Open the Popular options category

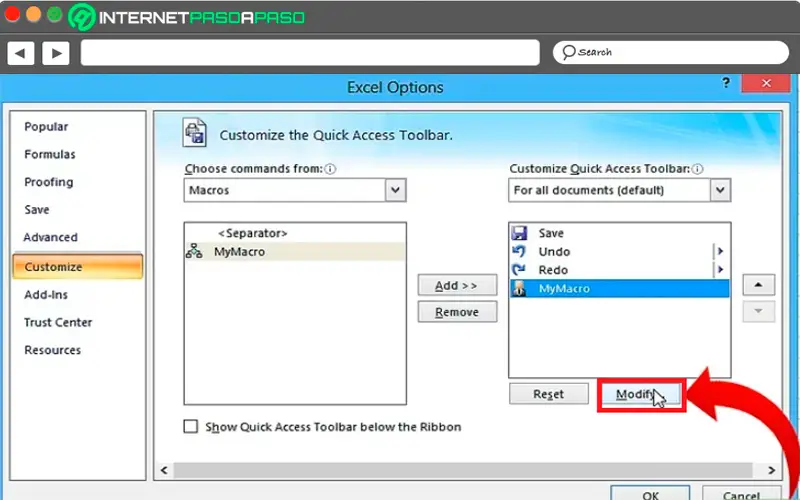click(x=46, y=127)
